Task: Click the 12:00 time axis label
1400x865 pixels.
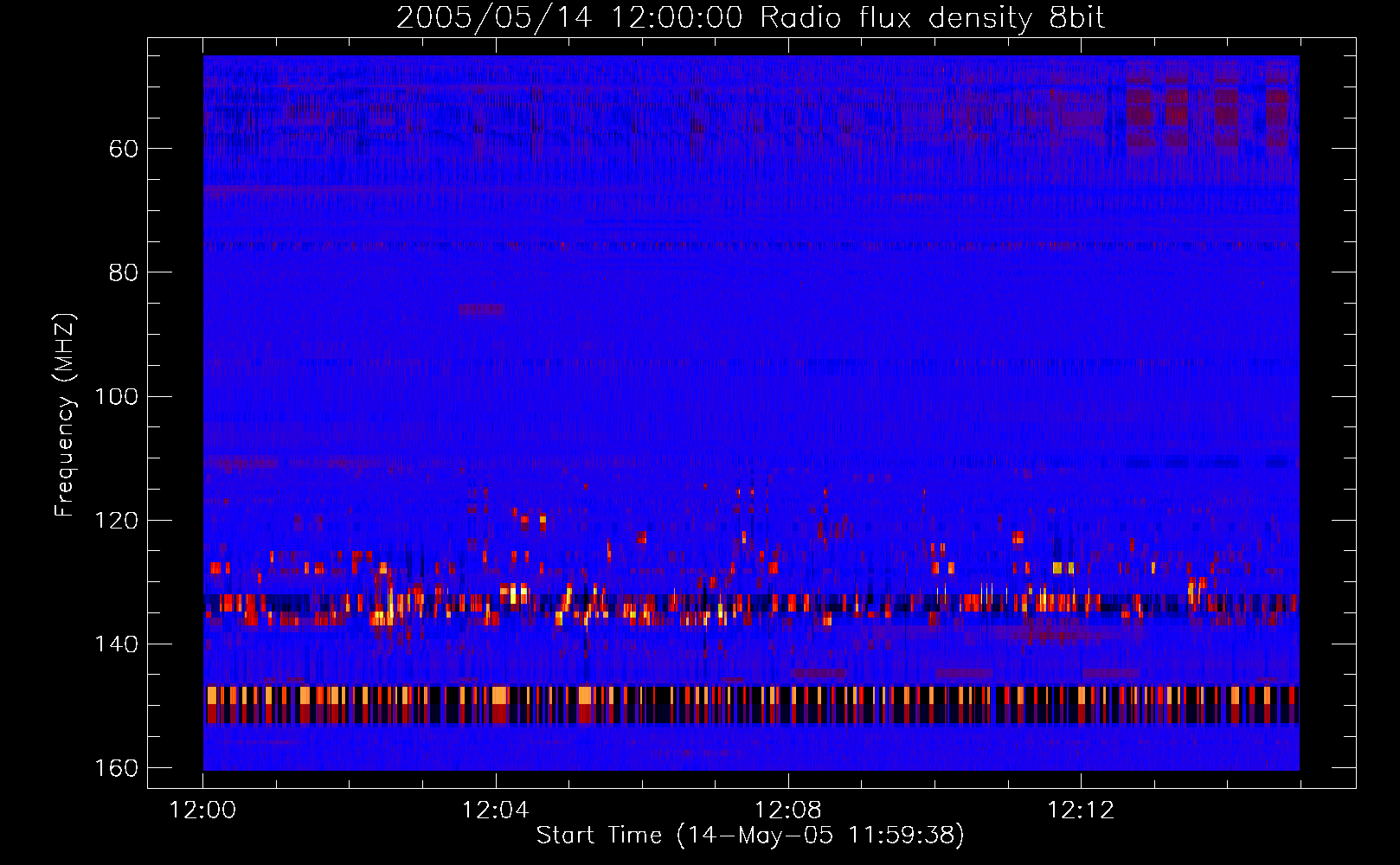Action: coord(203,811)
